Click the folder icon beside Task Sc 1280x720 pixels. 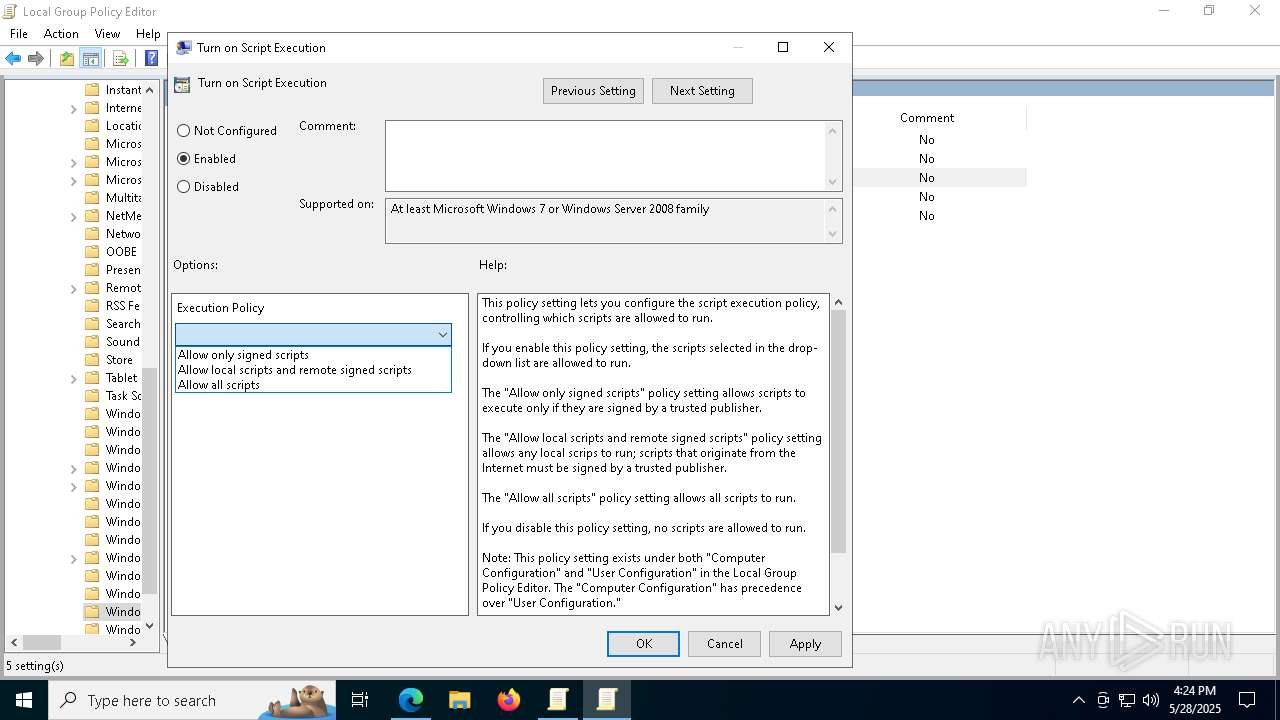[92, 396]
